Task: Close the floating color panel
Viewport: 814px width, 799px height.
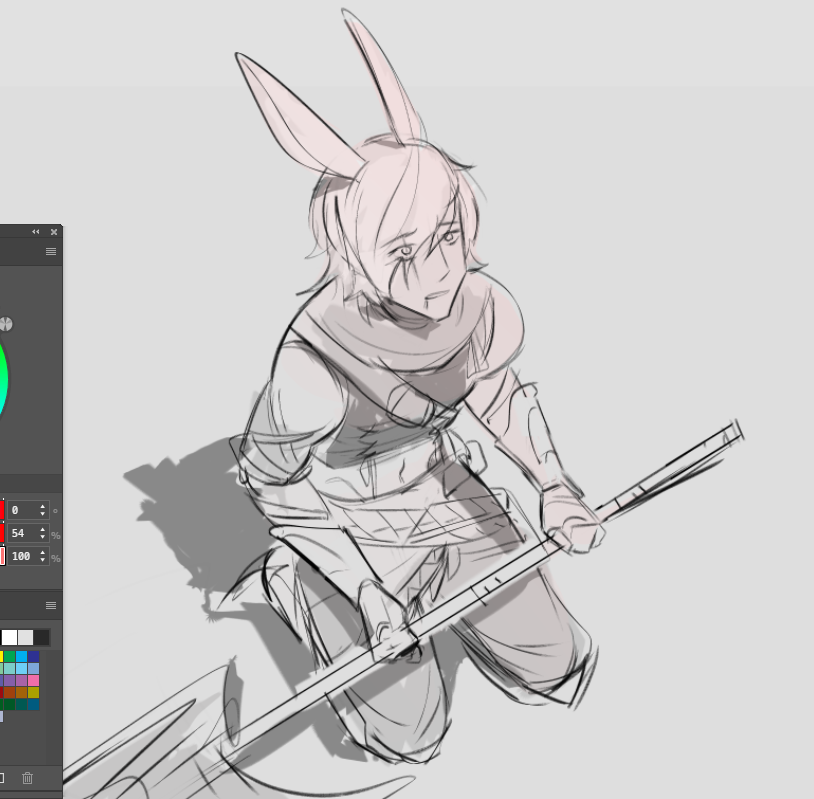Action: [x=53, y=232]
